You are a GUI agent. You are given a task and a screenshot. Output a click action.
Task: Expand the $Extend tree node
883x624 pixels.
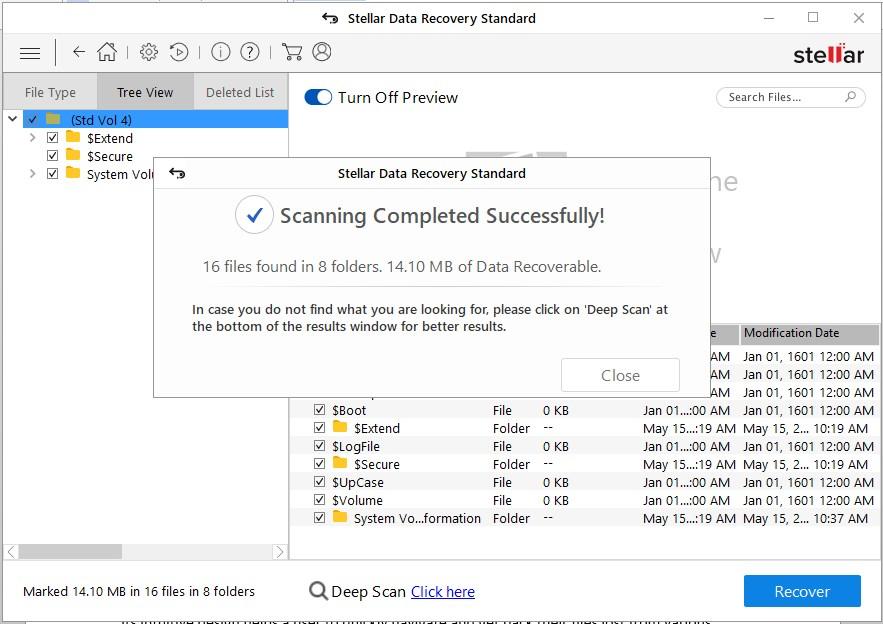tap(32, 137)
